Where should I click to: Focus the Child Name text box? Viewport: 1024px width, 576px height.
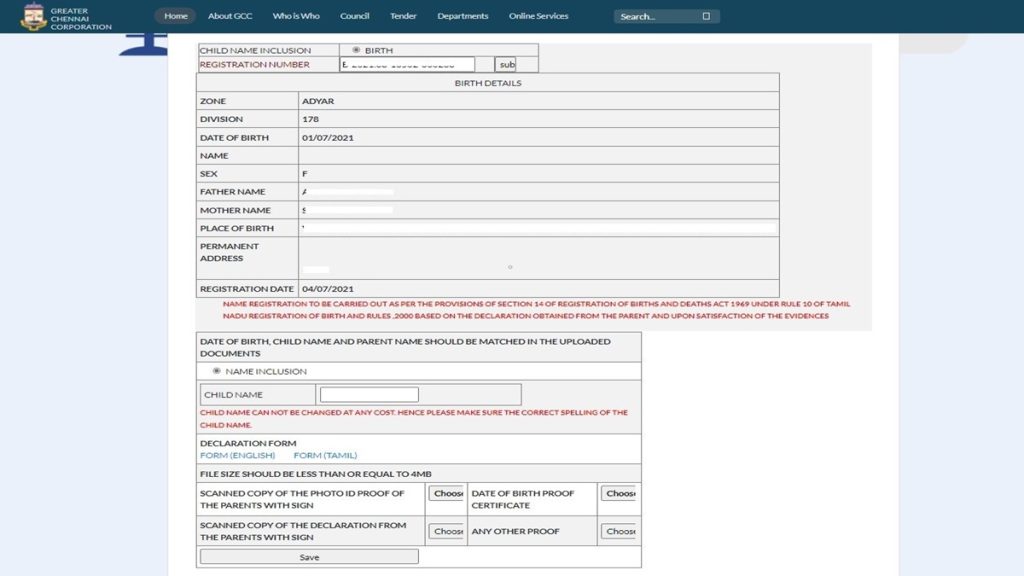point(369,394)
